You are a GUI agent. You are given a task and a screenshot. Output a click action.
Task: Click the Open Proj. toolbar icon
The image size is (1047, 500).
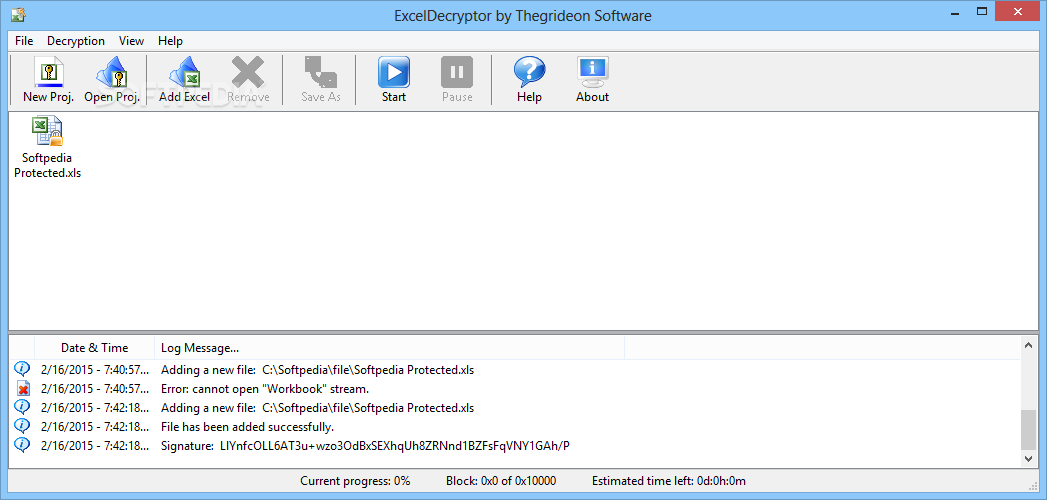[112, 79]
